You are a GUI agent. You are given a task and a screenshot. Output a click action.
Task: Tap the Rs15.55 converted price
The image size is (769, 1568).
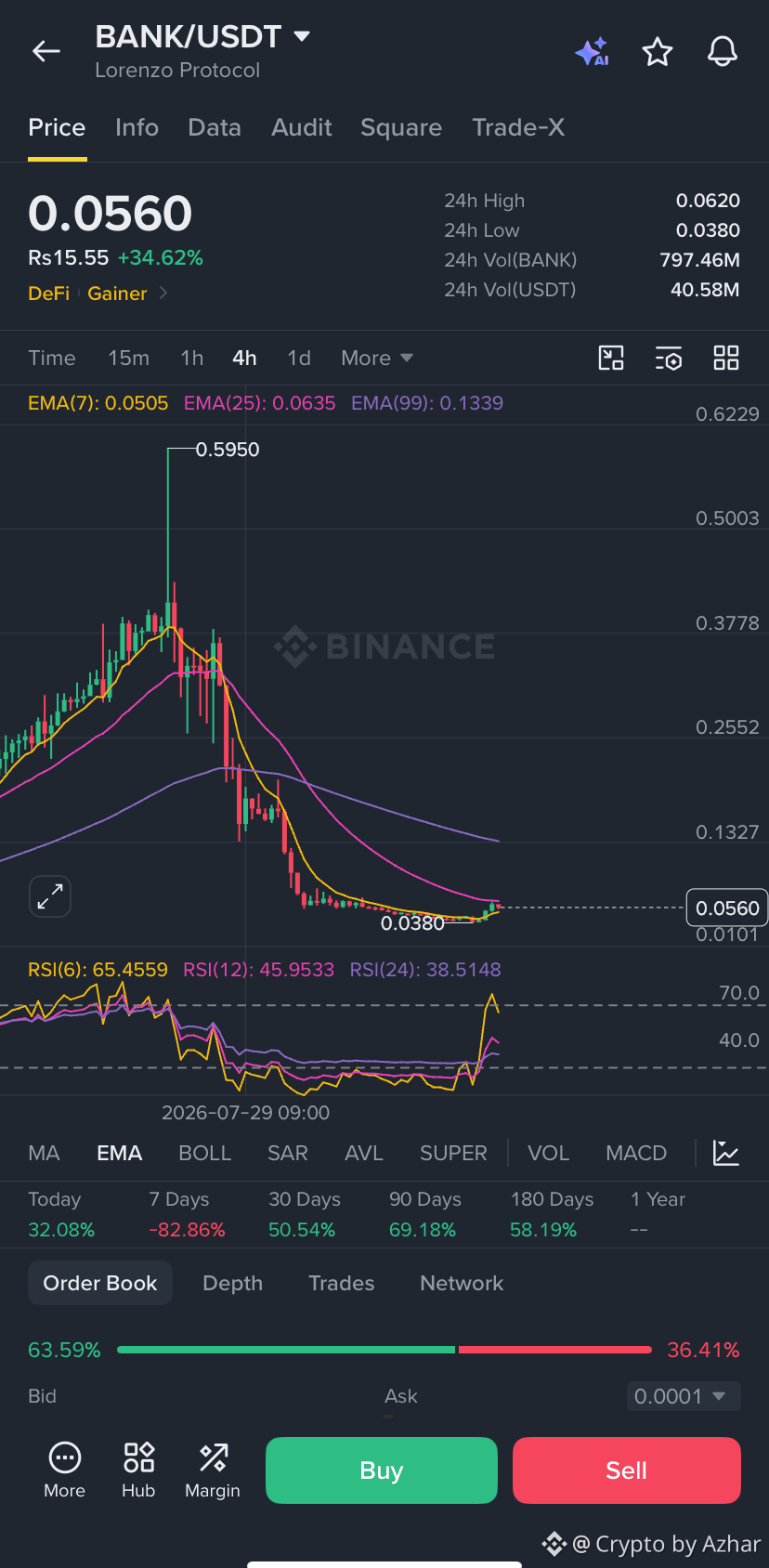click(x=69, y=257)
